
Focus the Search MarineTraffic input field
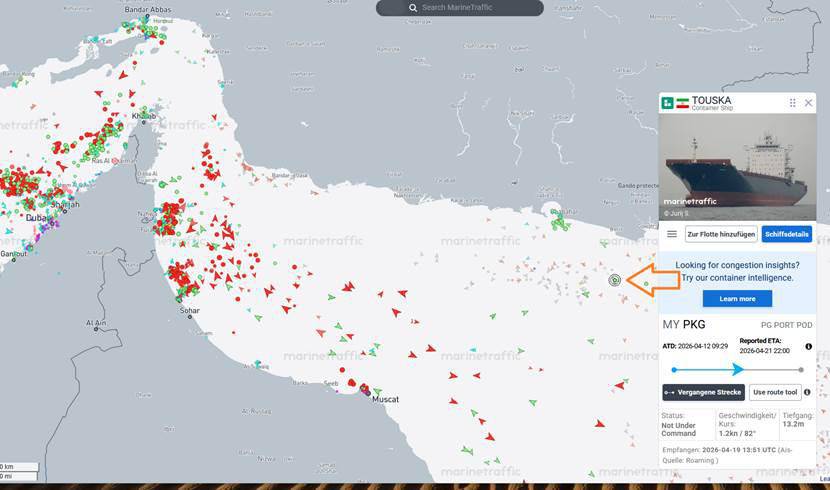pyautogui.click(x=459, y=8)
